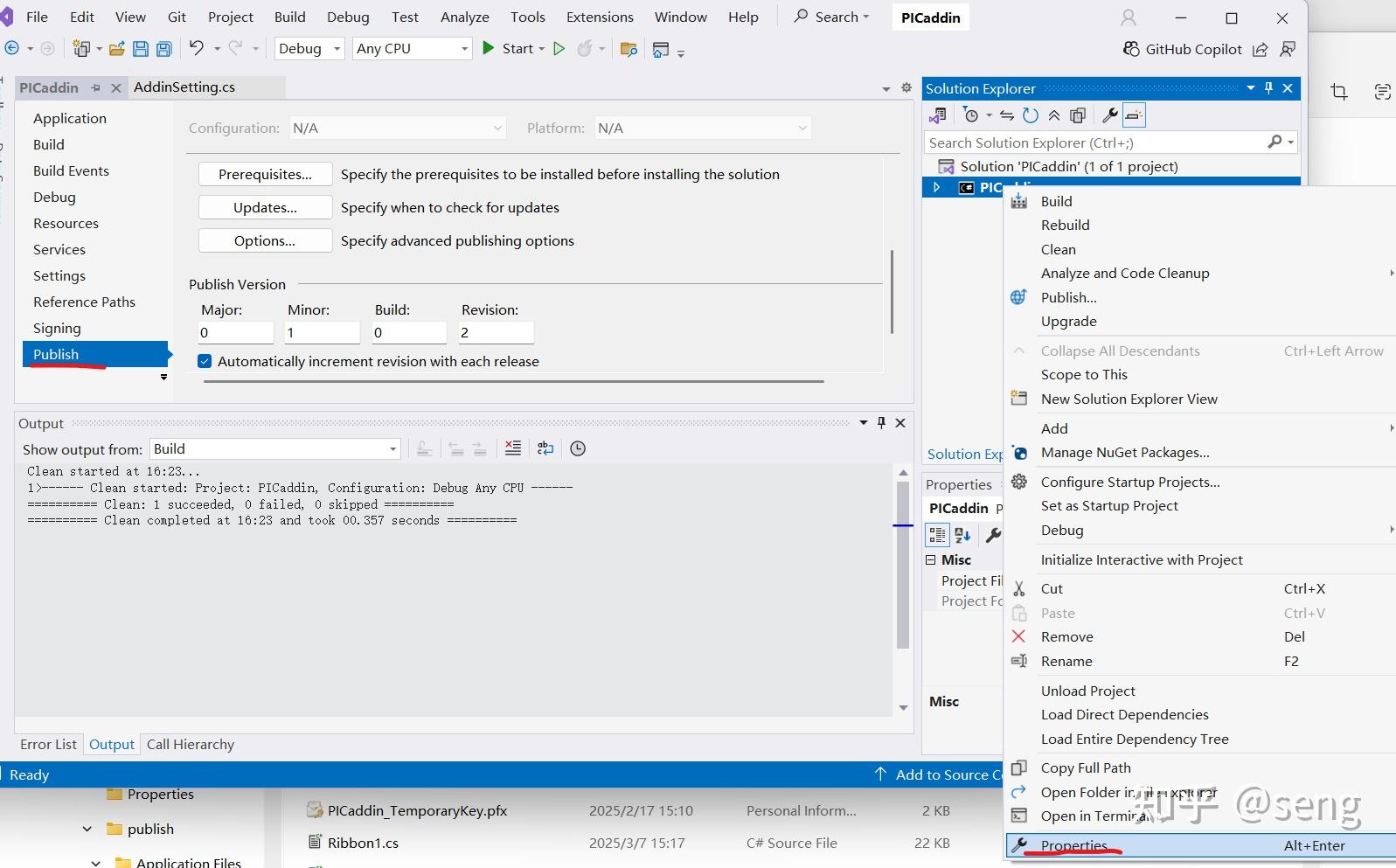Click the Revision number input field
The height and width of the screenshot is (868, 1396).
(496, 332)
